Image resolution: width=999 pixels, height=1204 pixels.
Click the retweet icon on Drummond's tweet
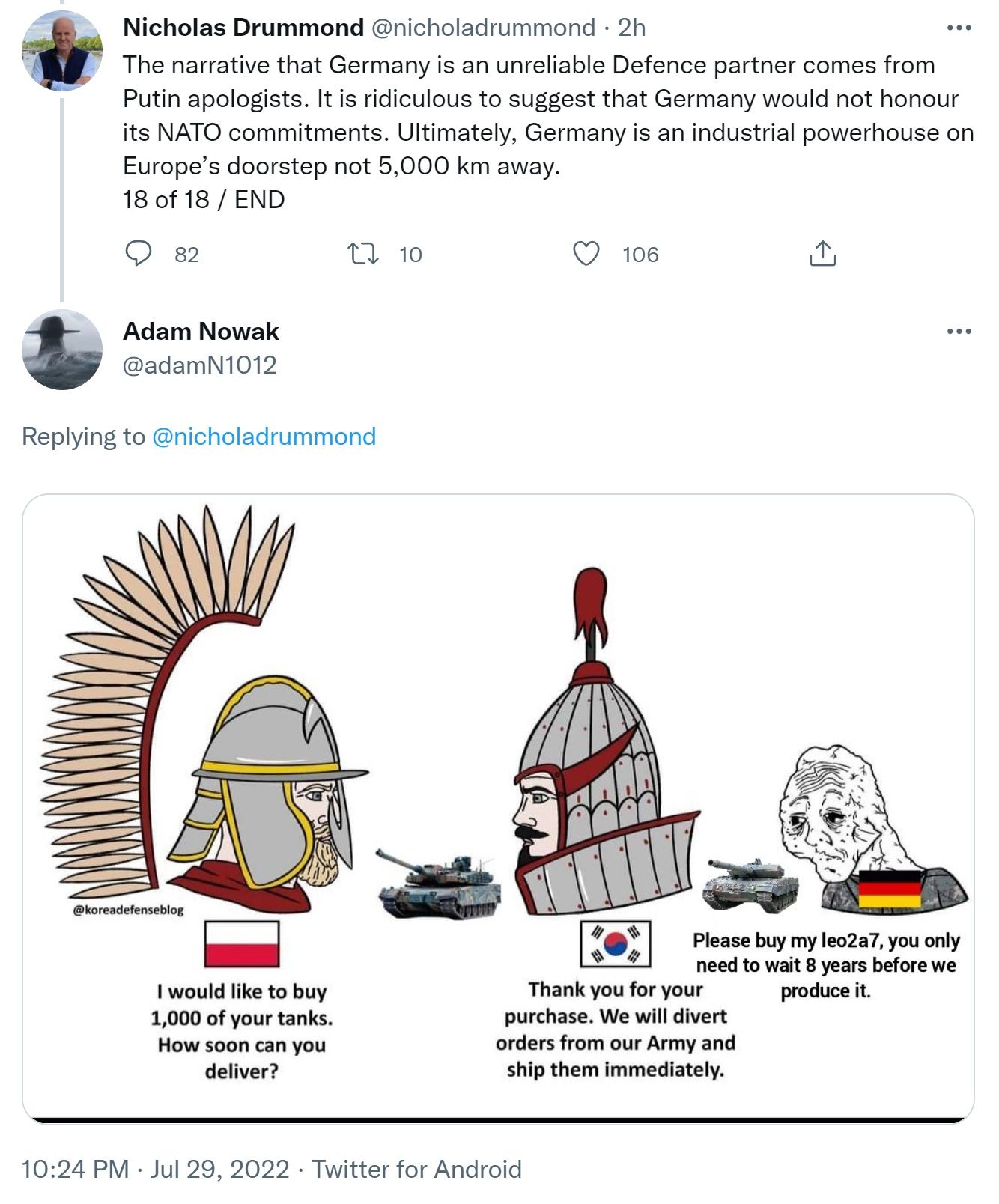(x=363, y=254)
